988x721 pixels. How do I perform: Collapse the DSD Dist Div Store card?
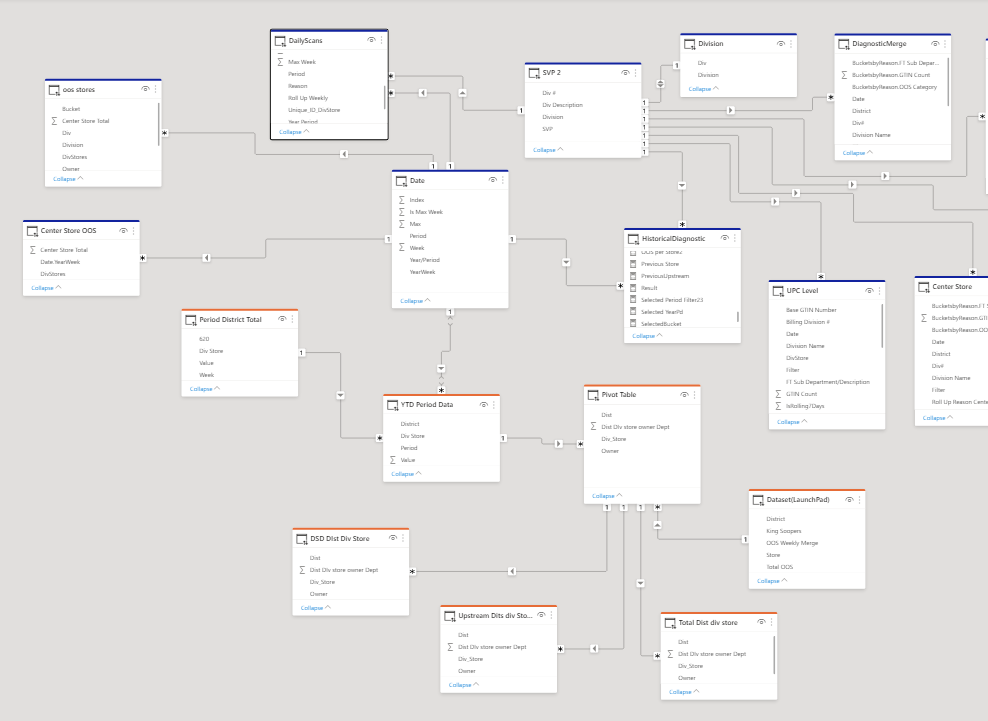coord(316,608)
